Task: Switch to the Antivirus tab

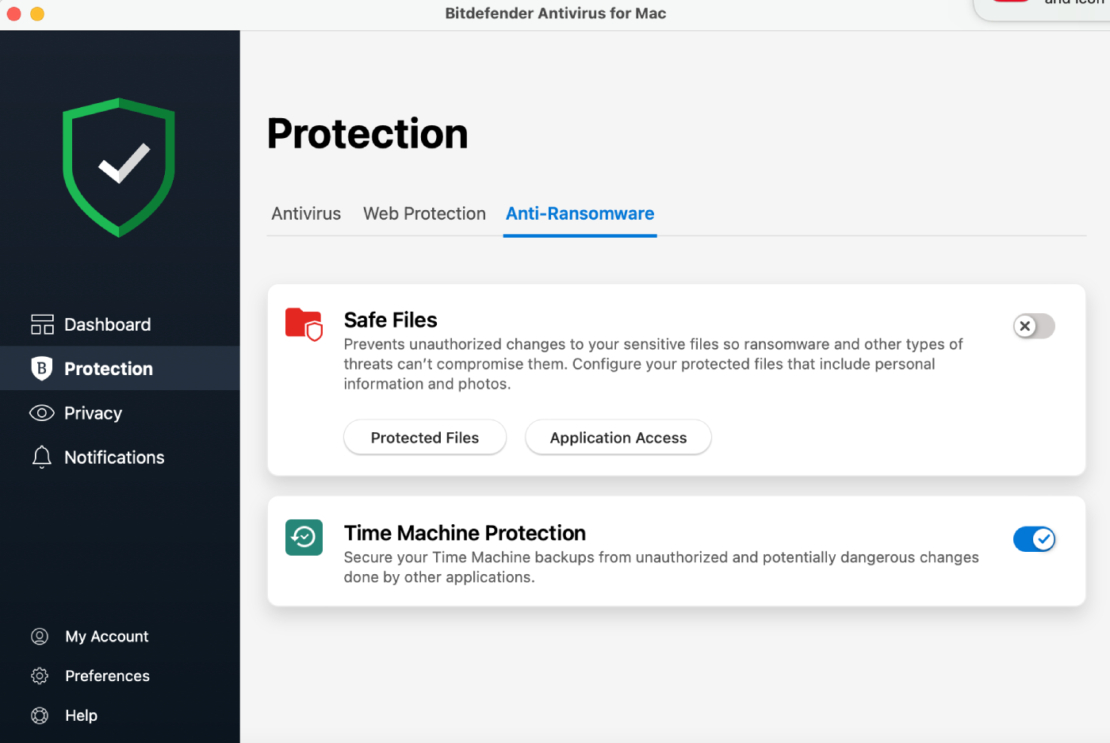Action: 306,213
